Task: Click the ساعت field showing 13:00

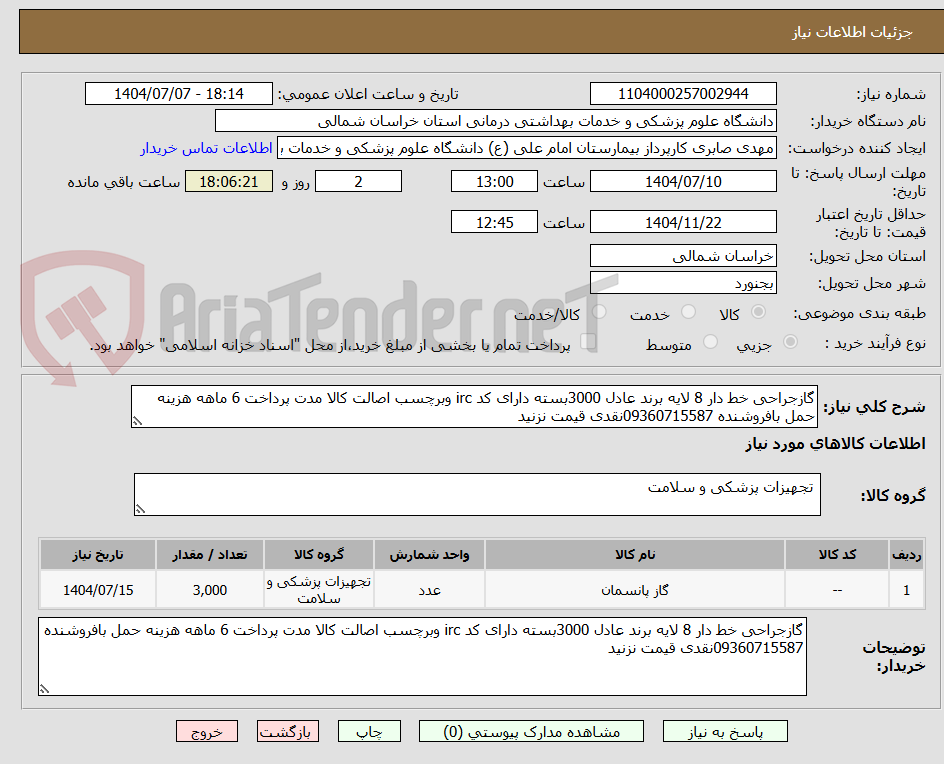Action: click(494, 181)
